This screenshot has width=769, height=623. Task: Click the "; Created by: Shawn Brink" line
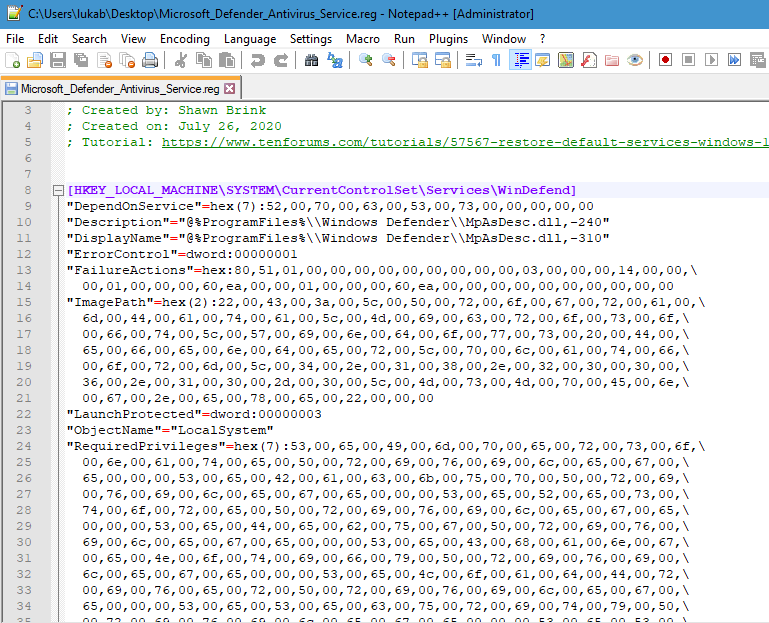[x=167, y=110]
